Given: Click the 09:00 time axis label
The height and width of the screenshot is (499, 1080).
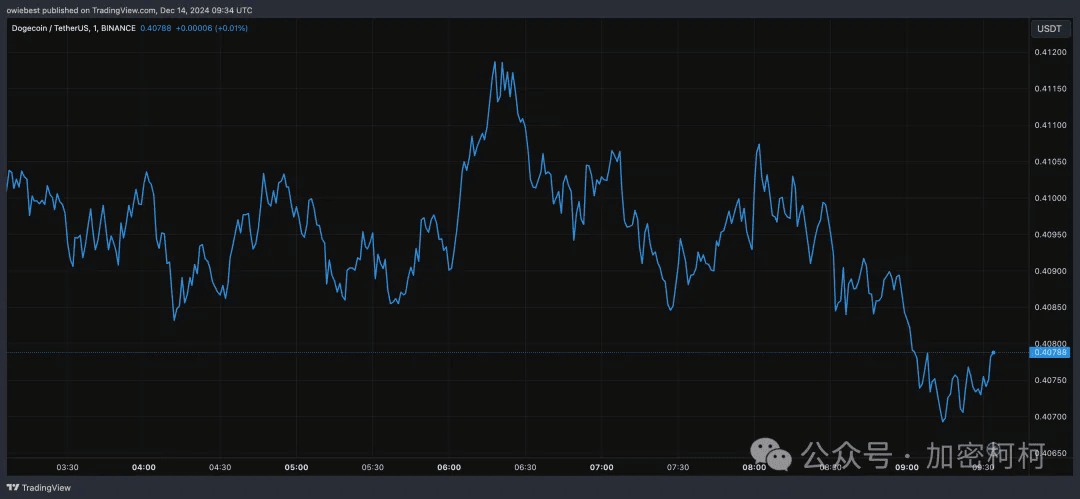Looking at the screenshot, I should pos(907,467).
